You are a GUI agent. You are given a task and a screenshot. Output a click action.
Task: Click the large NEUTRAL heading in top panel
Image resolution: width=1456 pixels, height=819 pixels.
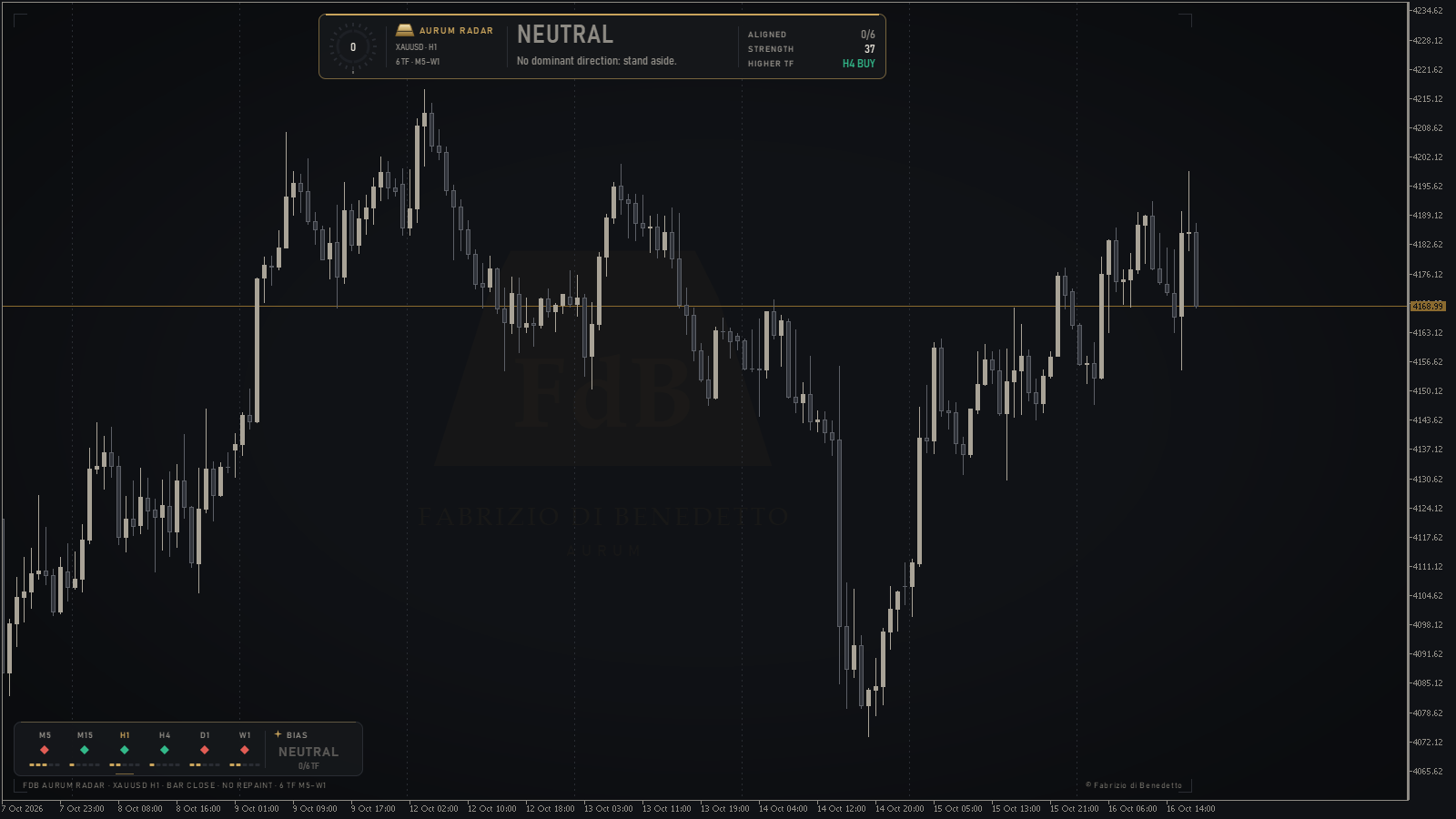[565, 35]
